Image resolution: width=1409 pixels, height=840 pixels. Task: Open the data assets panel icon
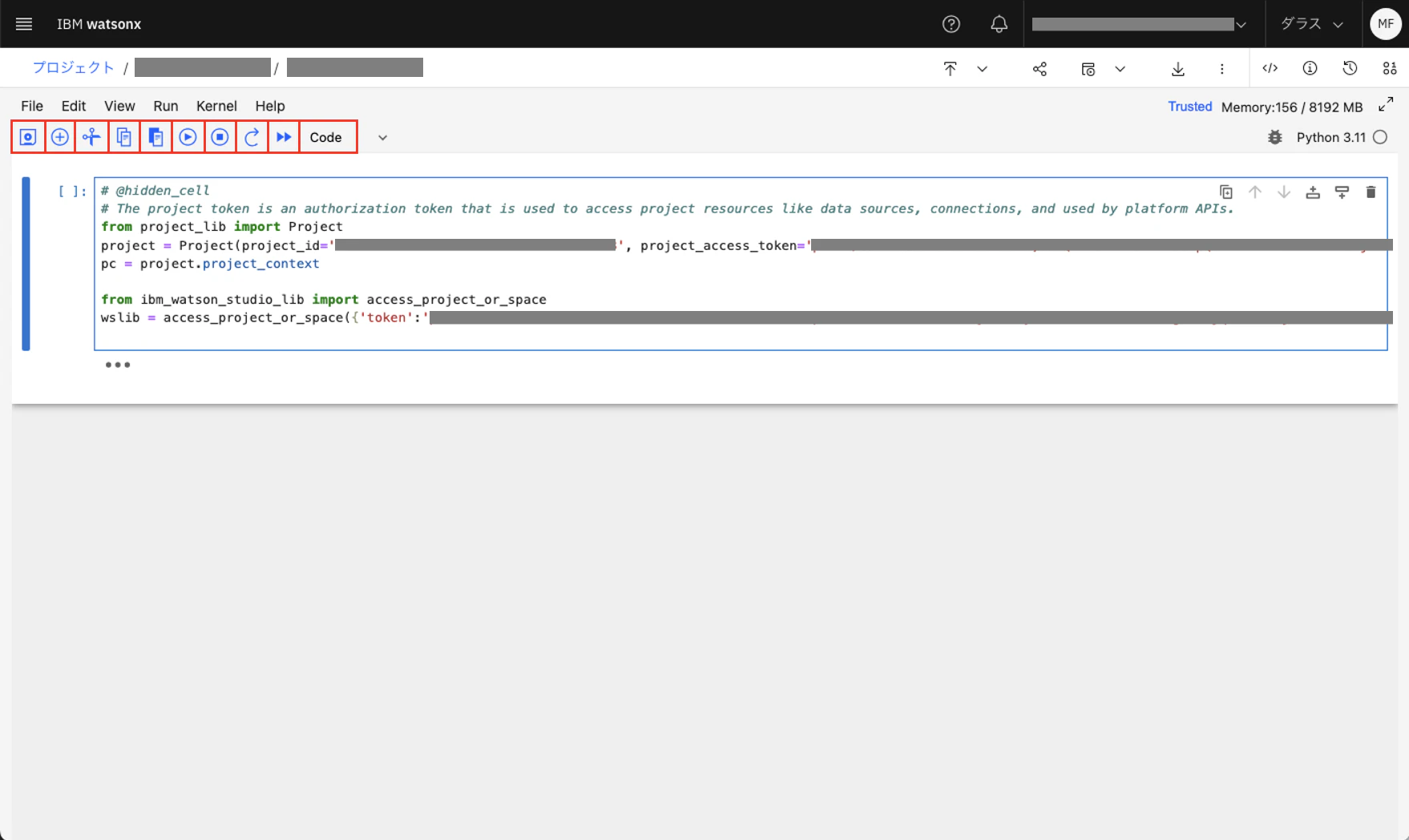click(x=1390, y=68)
